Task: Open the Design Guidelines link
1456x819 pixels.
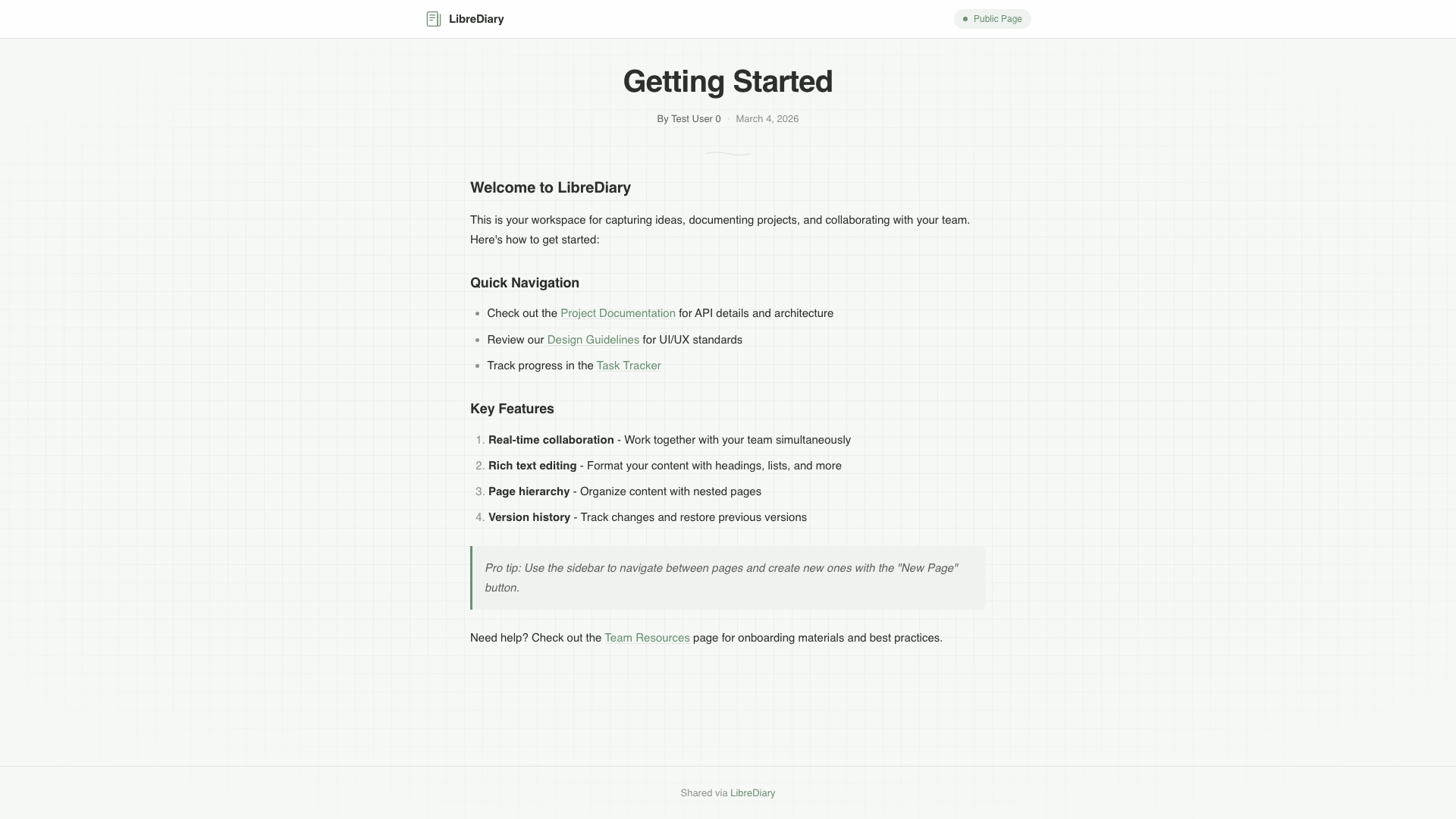Action: point(592,340)
